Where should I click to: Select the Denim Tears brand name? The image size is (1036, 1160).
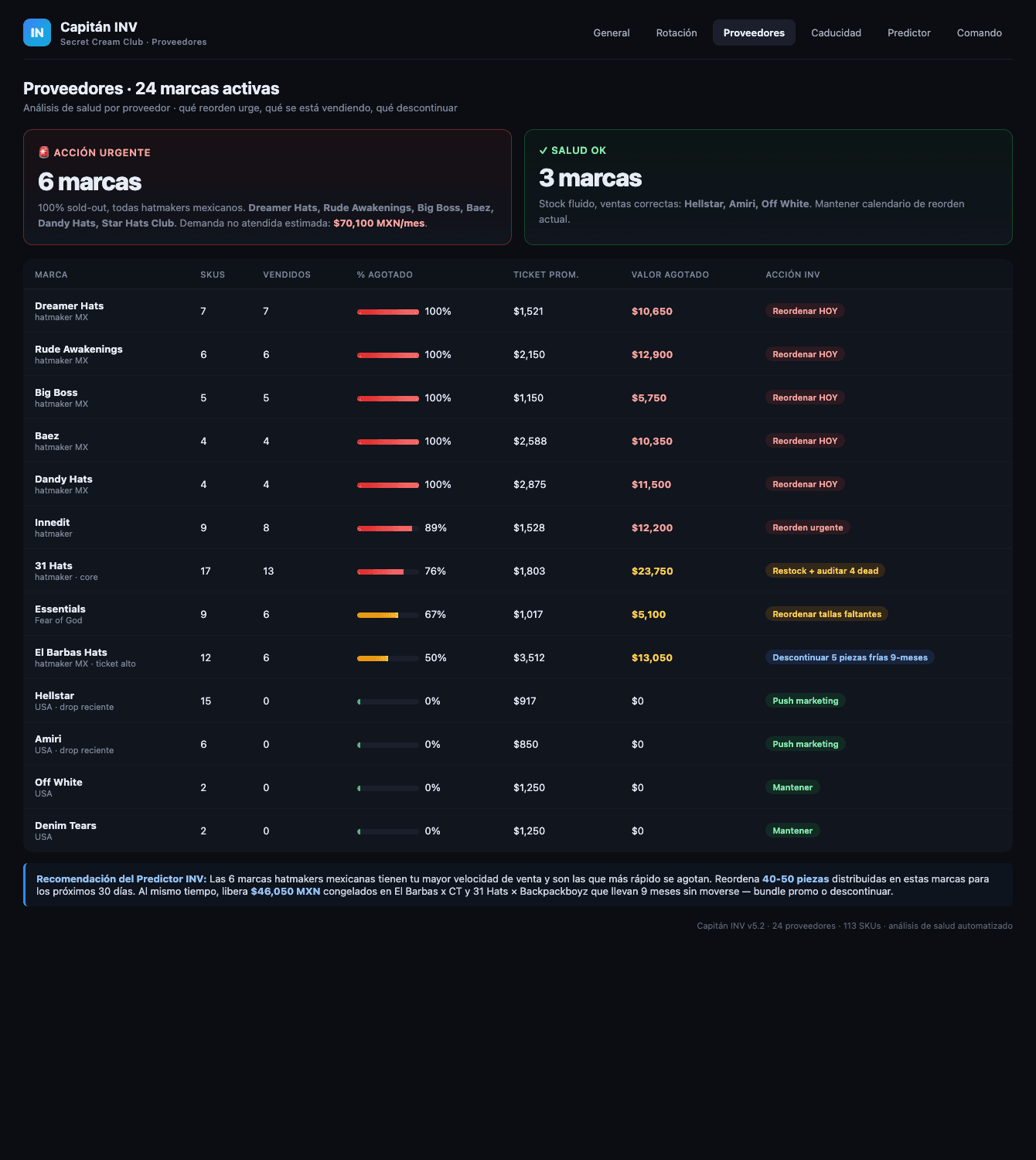point(66,826)
